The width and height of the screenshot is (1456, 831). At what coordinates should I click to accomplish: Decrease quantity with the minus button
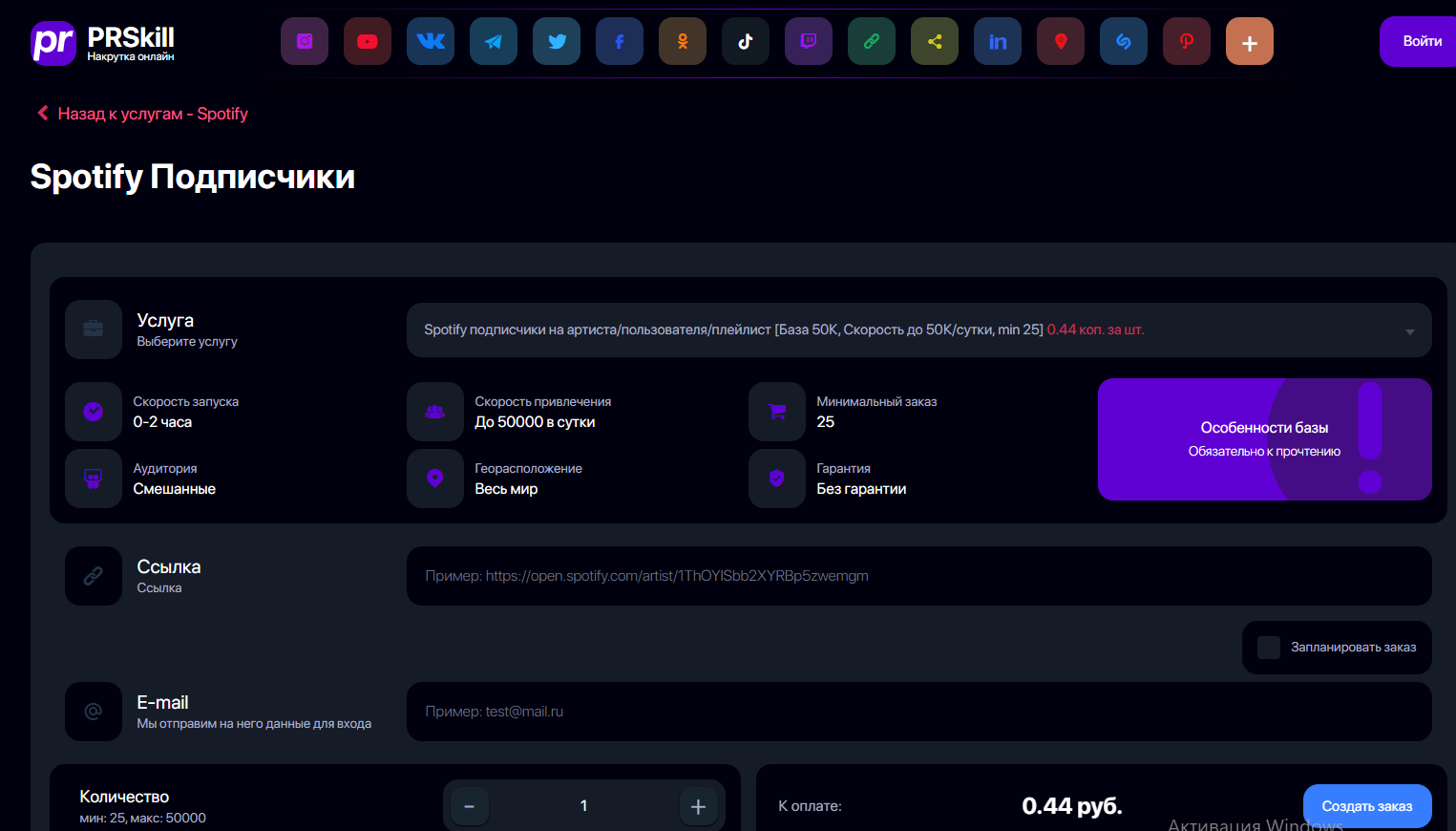coord(469,806)
